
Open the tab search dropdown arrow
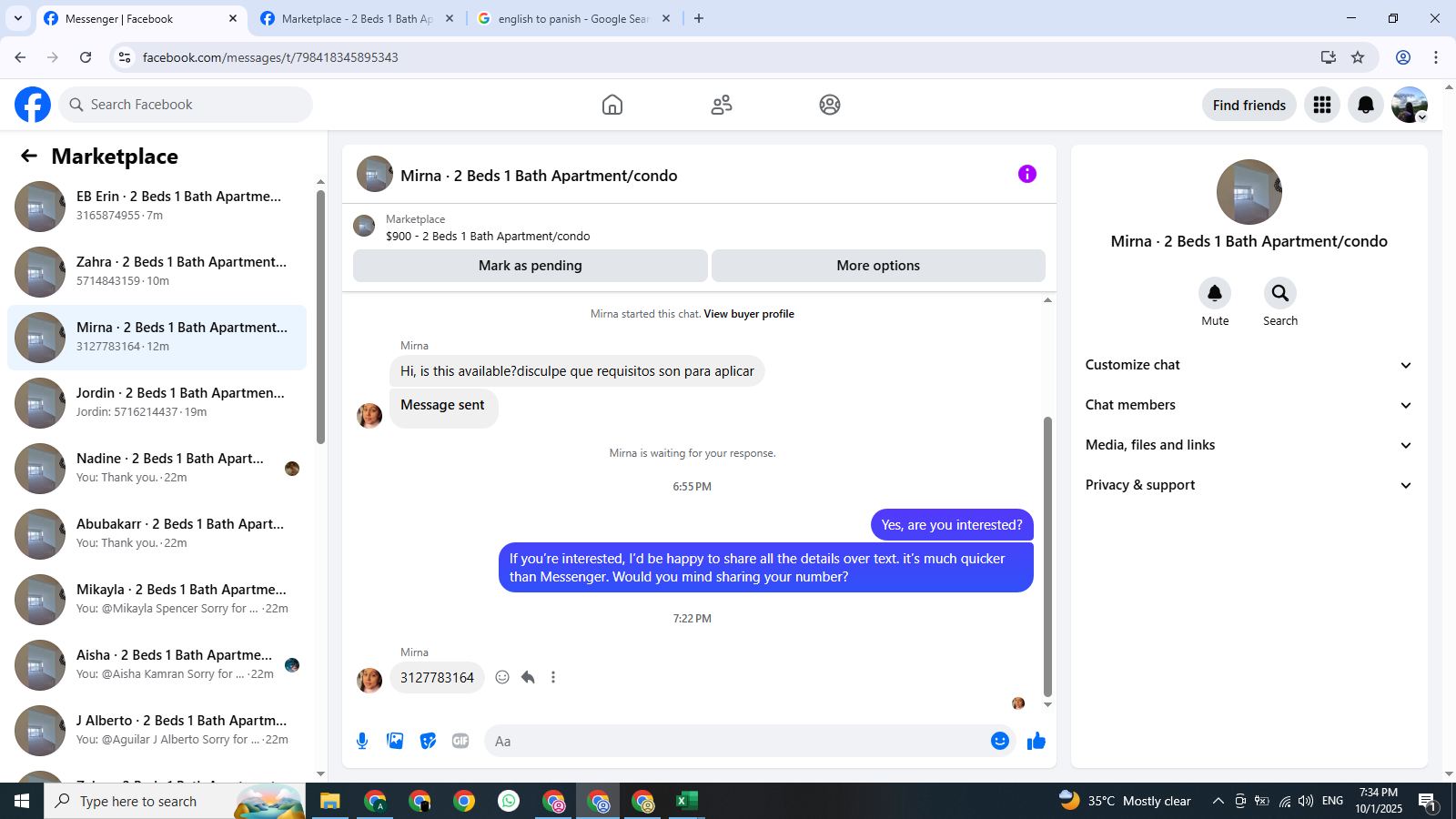pyautogui.click(x=18, y=18)
